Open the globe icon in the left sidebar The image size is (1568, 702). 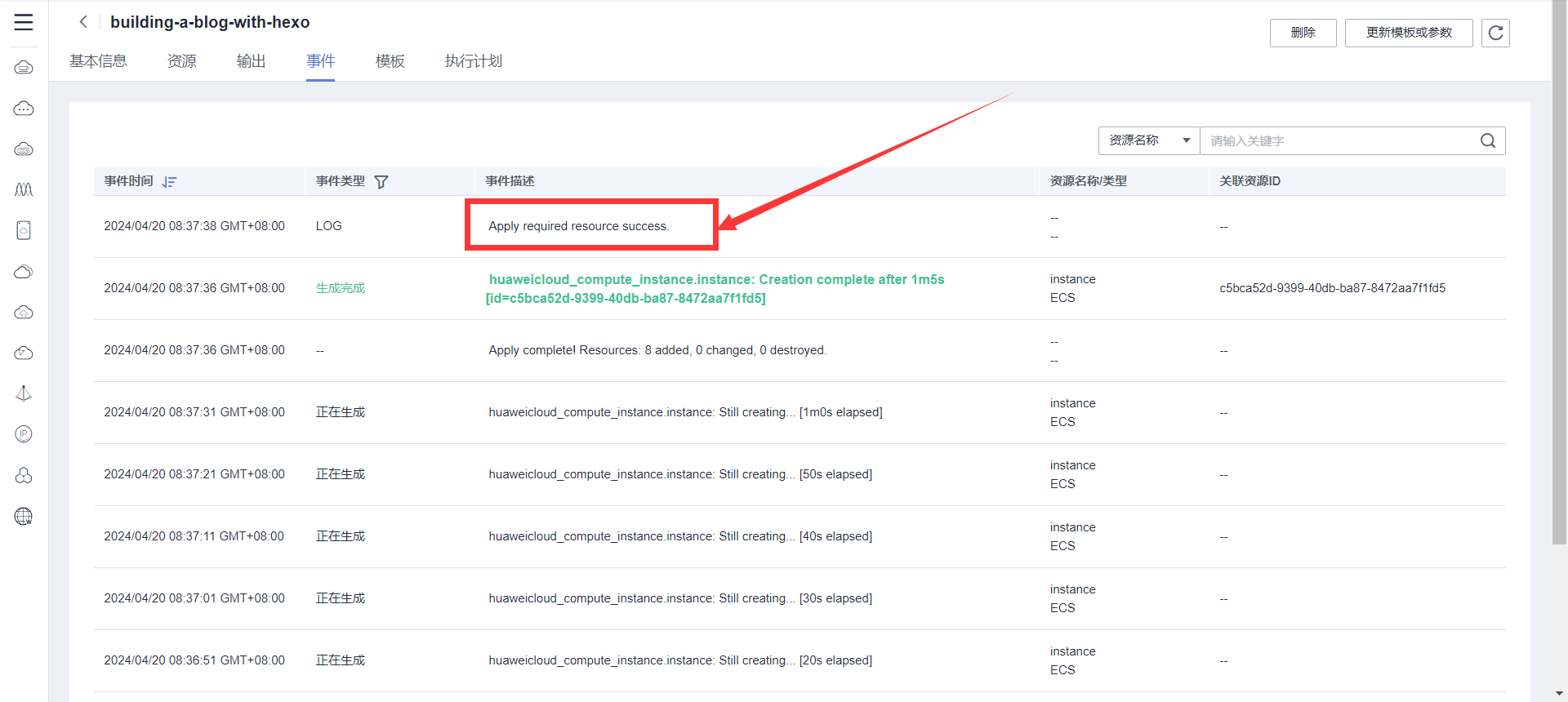[24, 516]
